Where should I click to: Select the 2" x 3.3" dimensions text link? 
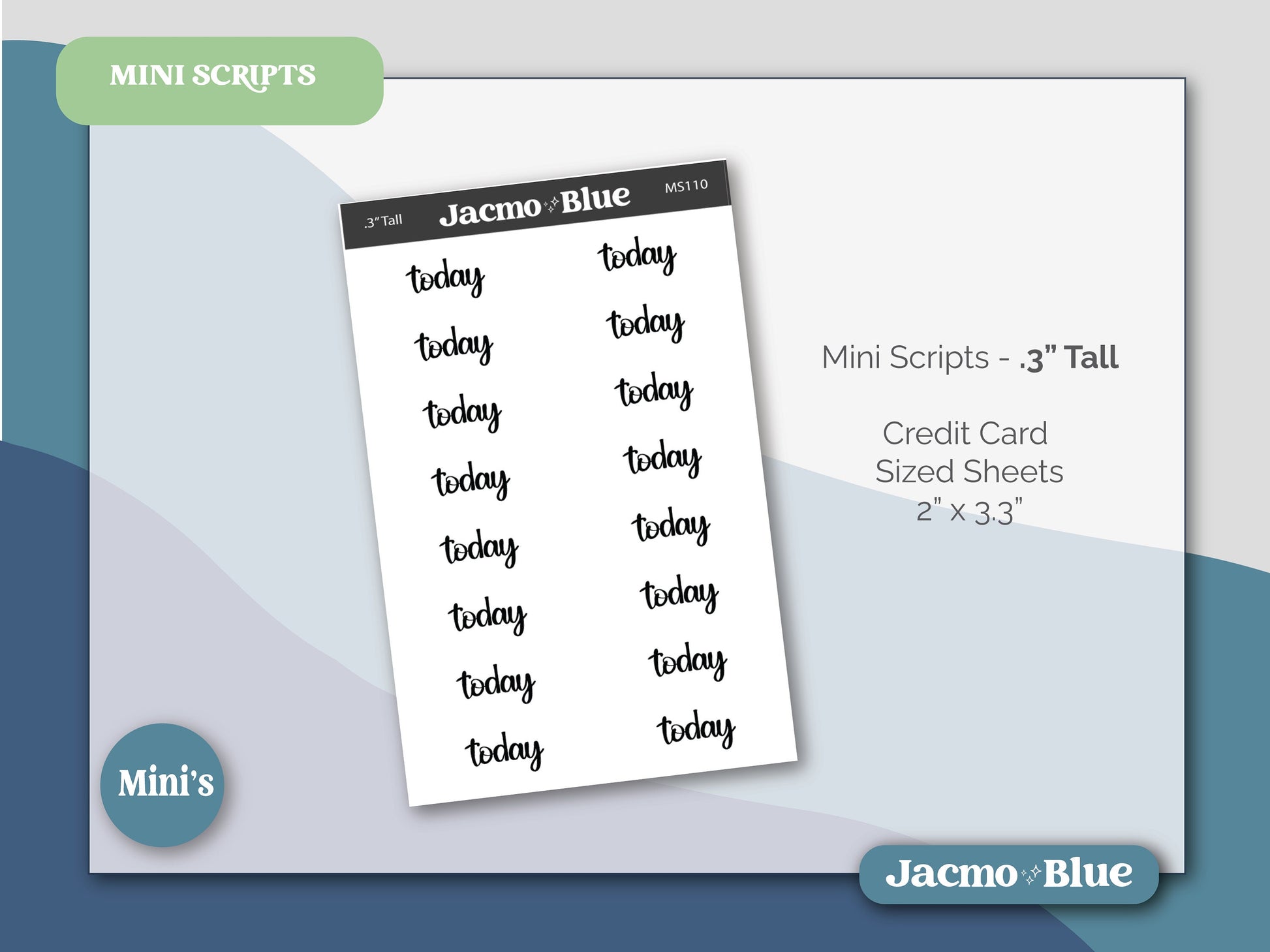click(x=967, y=519)
